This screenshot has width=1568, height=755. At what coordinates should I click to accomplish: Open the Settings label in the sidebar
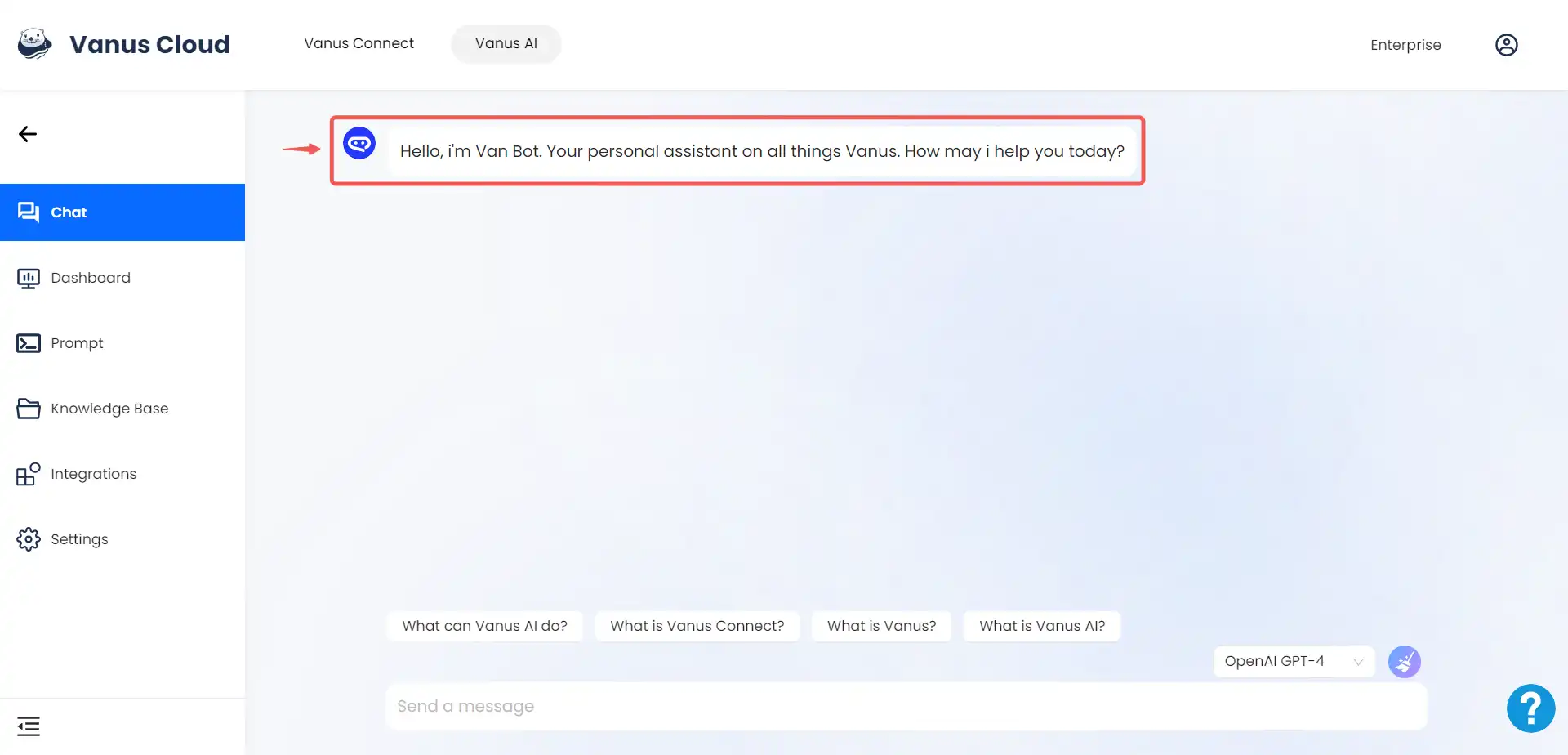click(79, 539)
